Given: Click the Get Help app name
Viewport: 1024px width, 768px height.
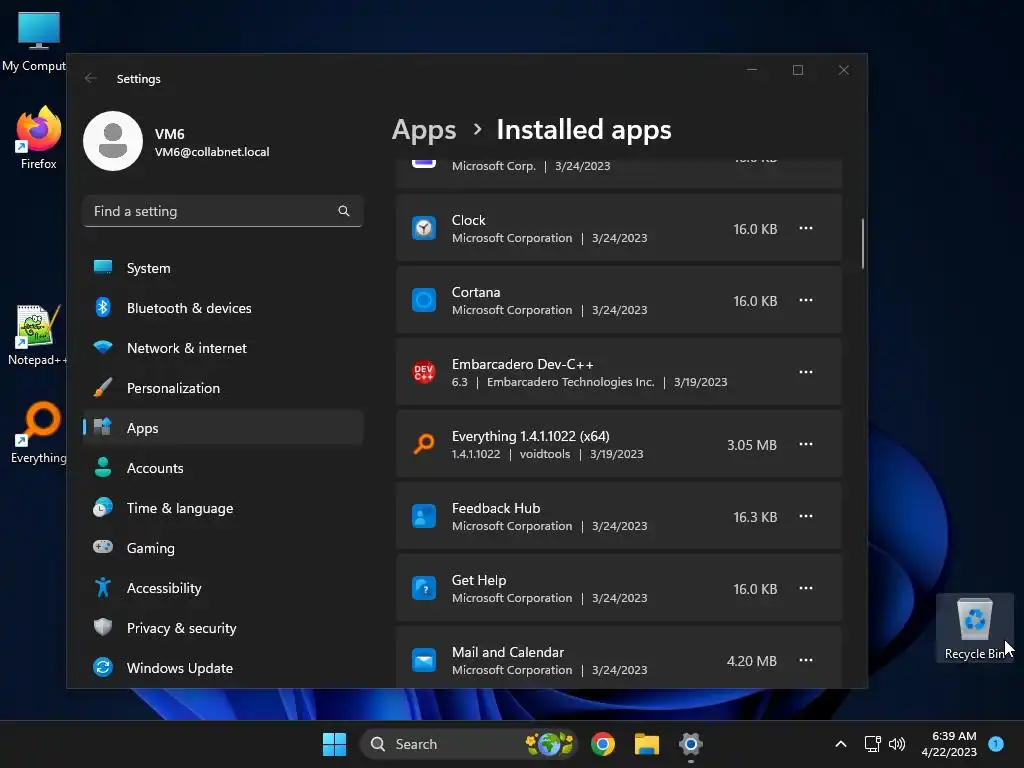Looking at the screenshot, I should pyautogui.click(x=479, y=580).
